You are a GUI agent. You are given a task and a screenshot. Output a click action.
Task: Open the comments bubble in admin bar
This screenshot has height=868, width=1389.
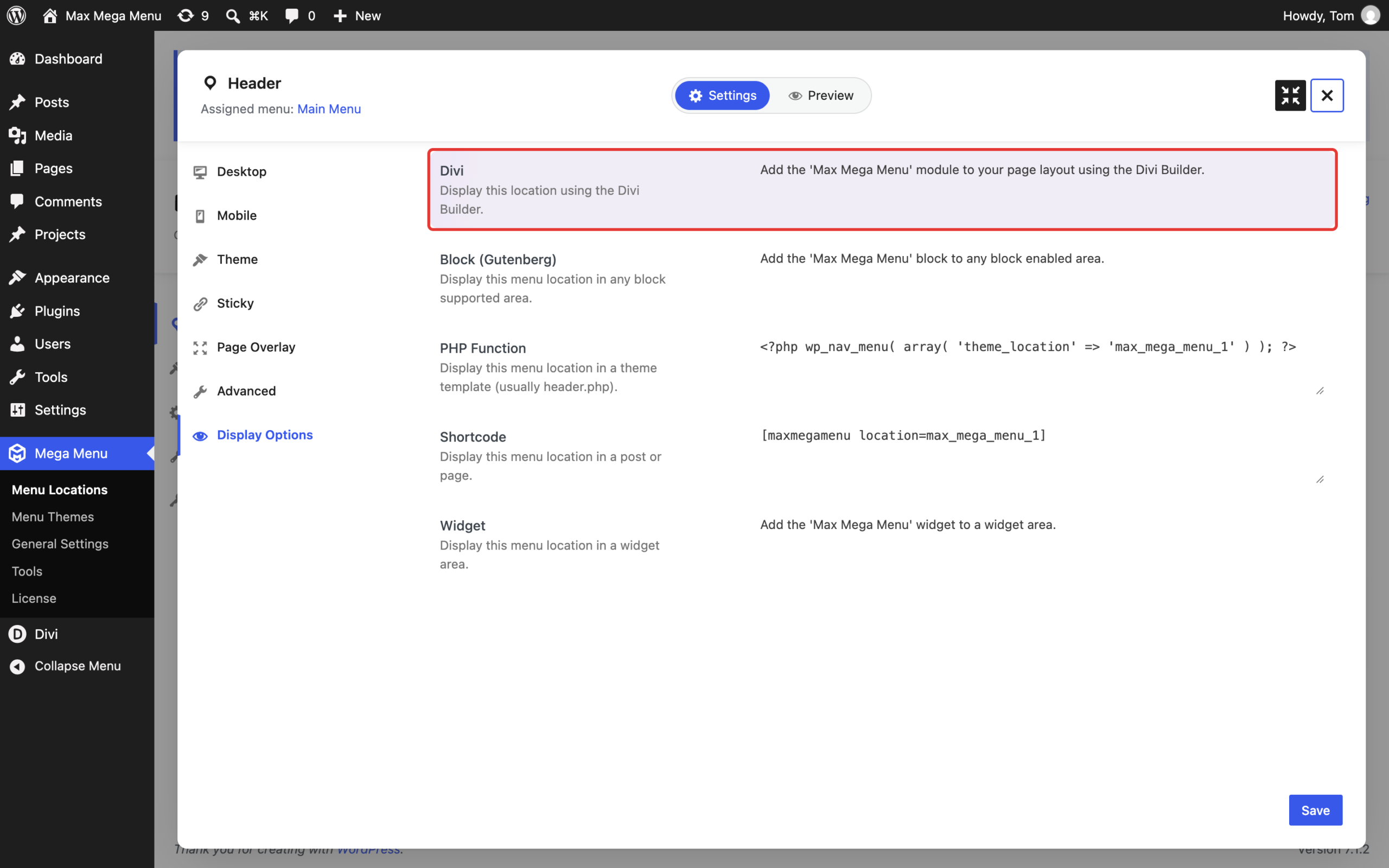(x=300, y=16)
